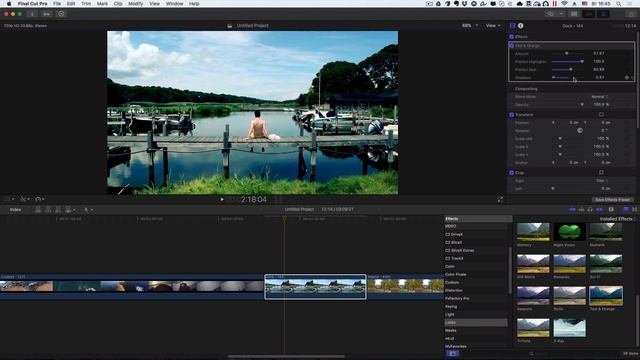This screenshot has width=640, height=360.
Task: Toggle the Crop section checkbox
Action: [x=511, y=173]
